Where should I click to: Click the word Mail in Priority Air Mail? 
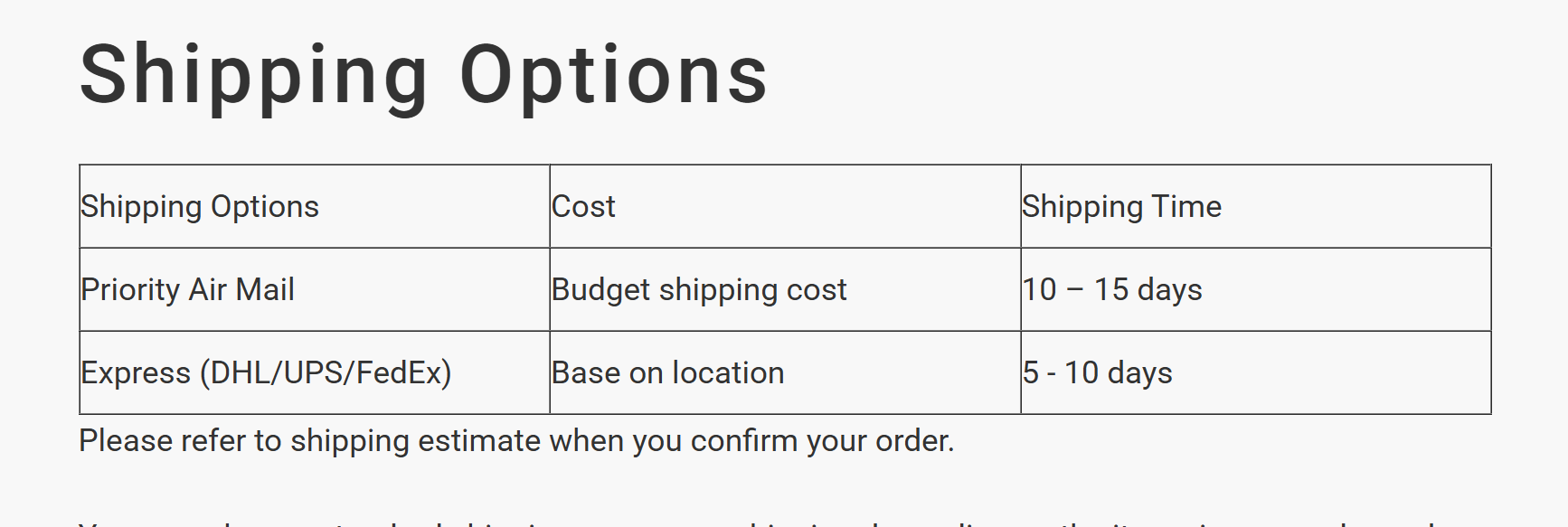[265, 290]
